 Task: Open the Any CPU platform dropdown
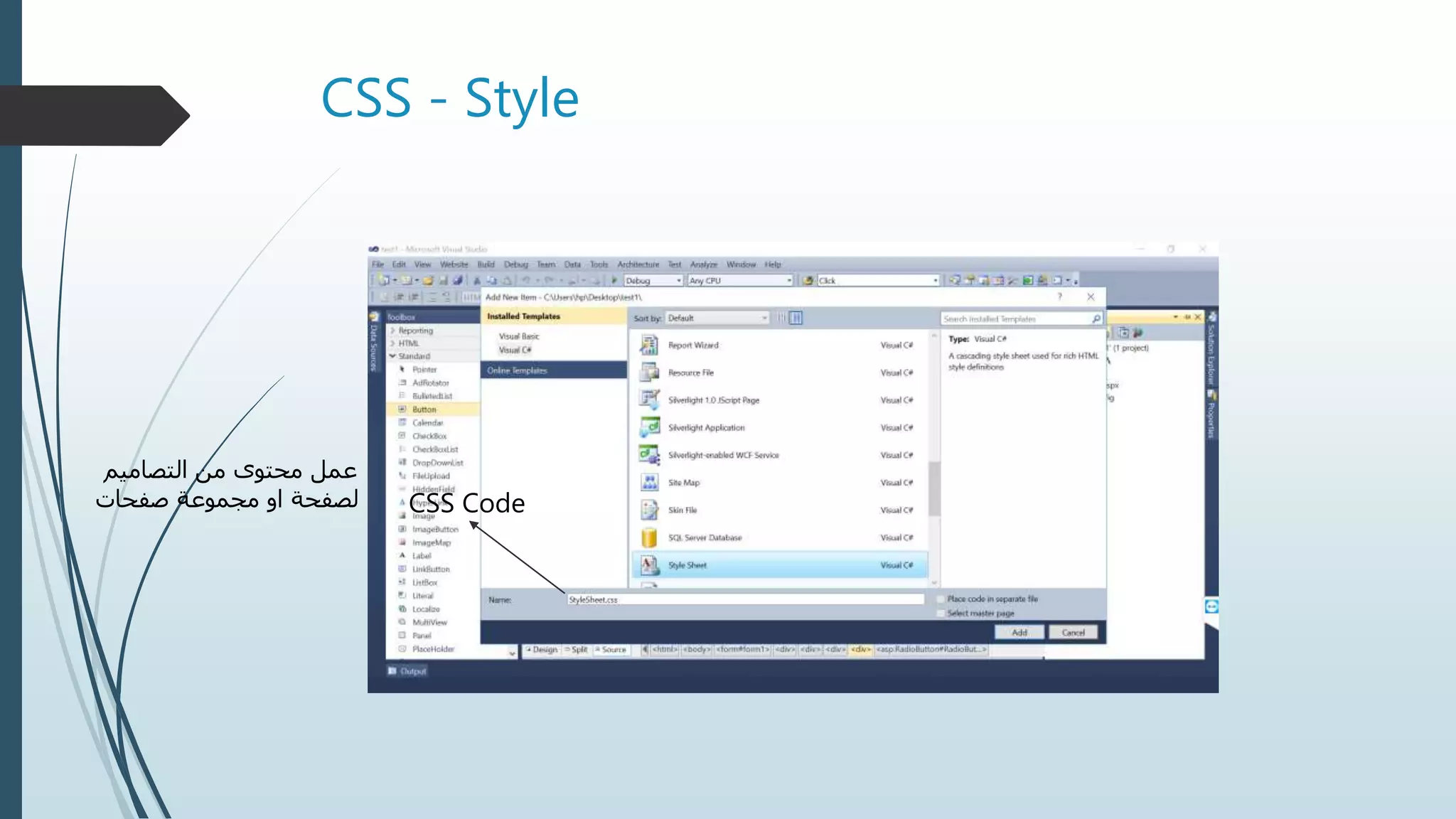pyautogui.click(x=740, y=281)
